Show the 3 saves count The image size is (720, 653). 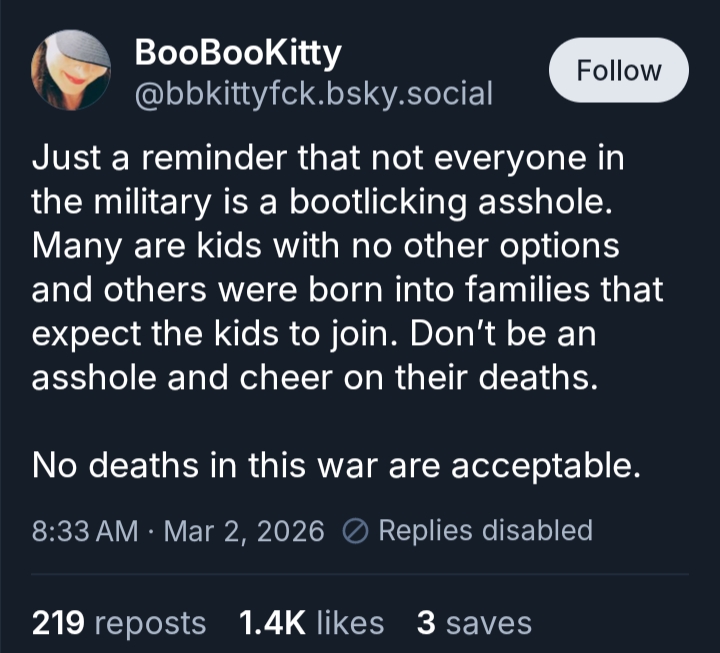click(473, 623)
